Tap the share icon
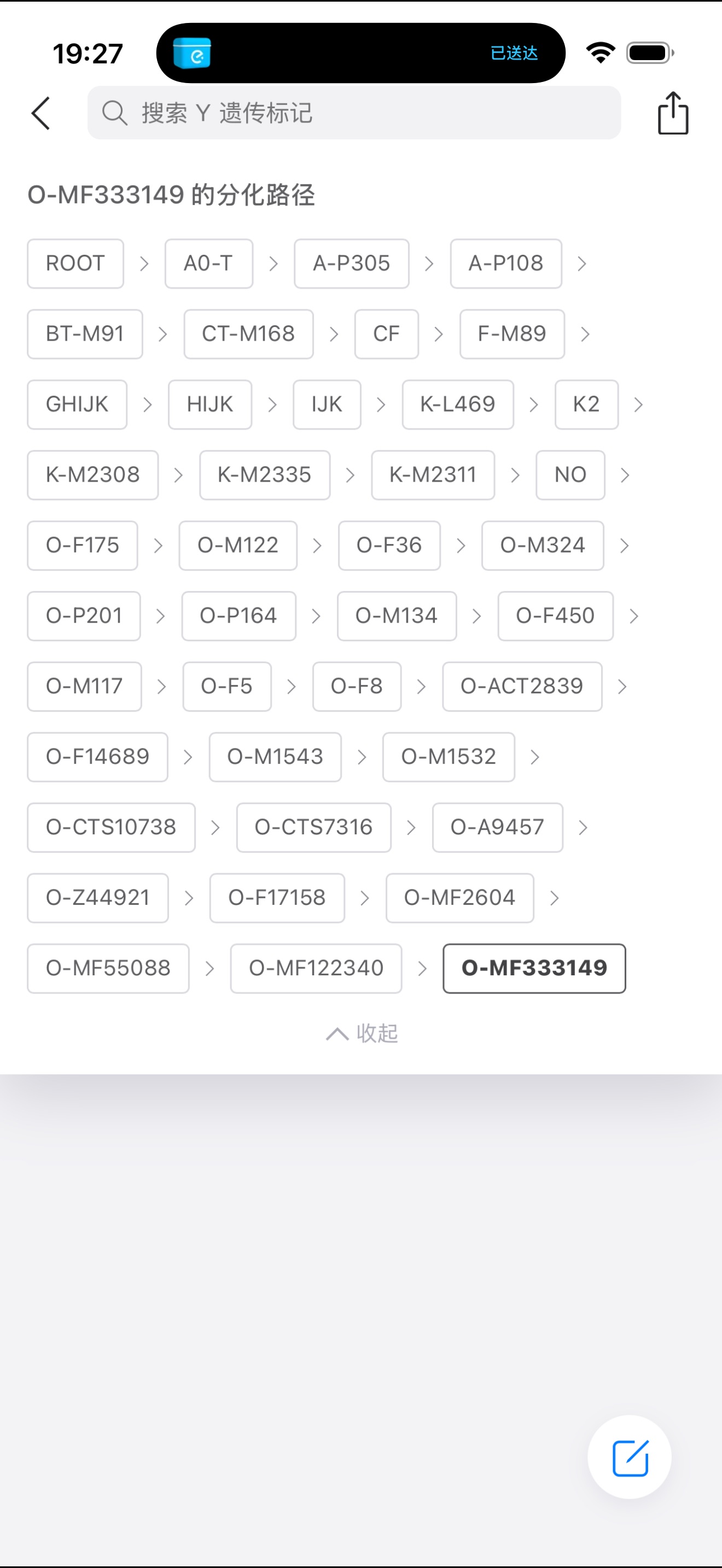The width and height of the screenshot is (722, 1568). (x=673, y=113)
